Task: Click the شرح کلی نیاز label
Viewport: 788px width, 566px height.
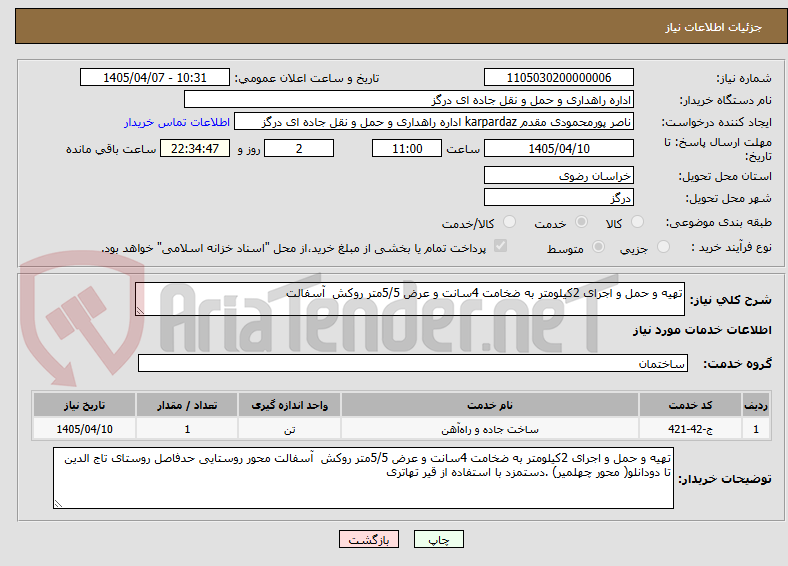Action: (x=731, y=300)
